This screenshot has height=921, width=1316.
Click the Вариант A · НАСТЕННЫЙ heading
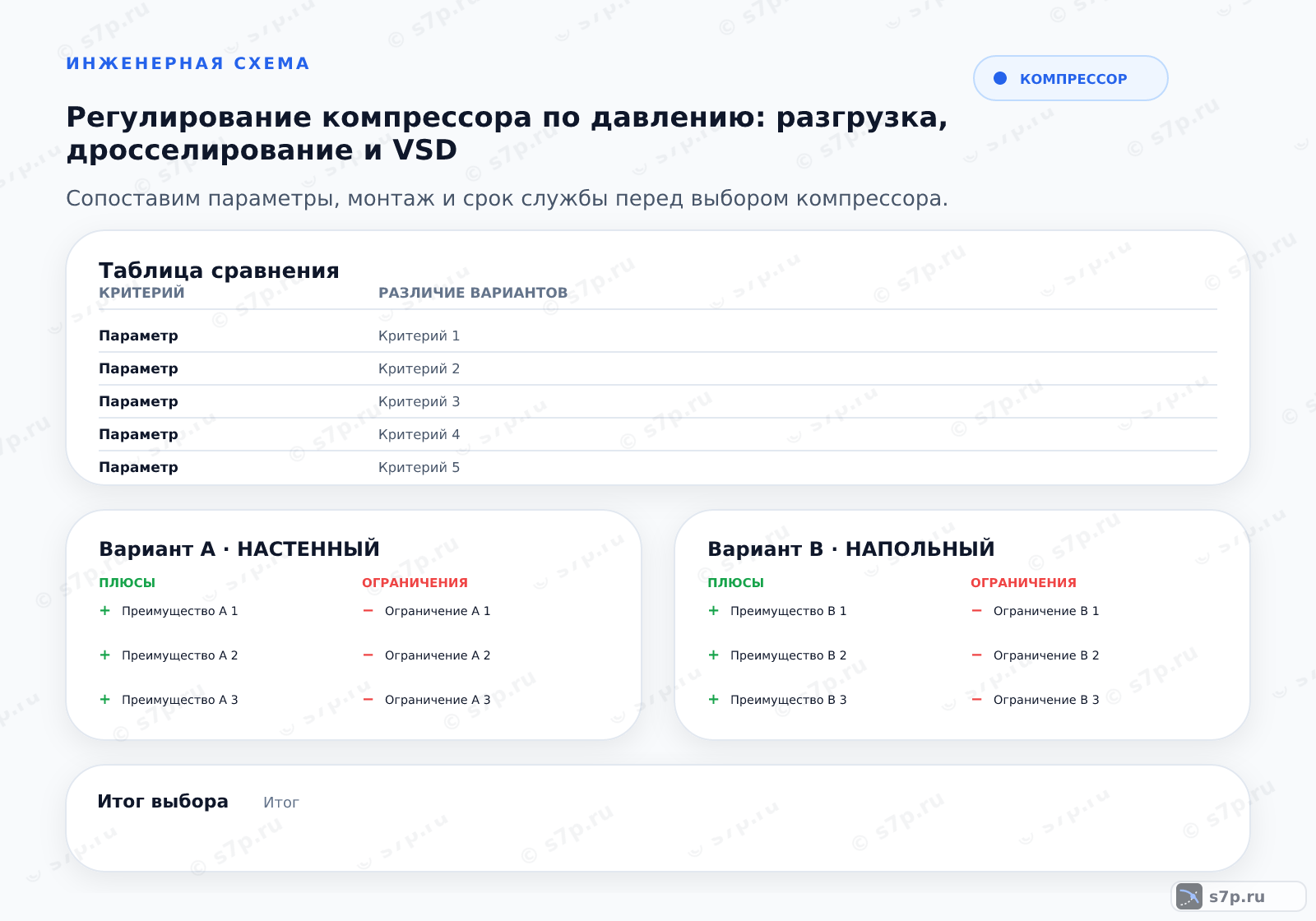click(239, 548)
